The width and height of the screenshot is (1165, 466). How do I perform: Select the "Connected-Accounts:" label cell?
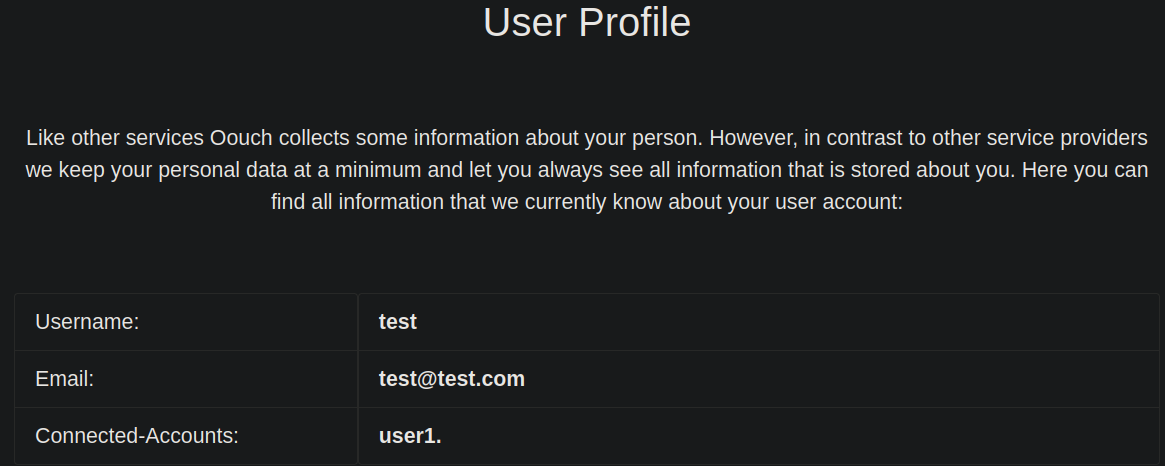tap(137, 436)
